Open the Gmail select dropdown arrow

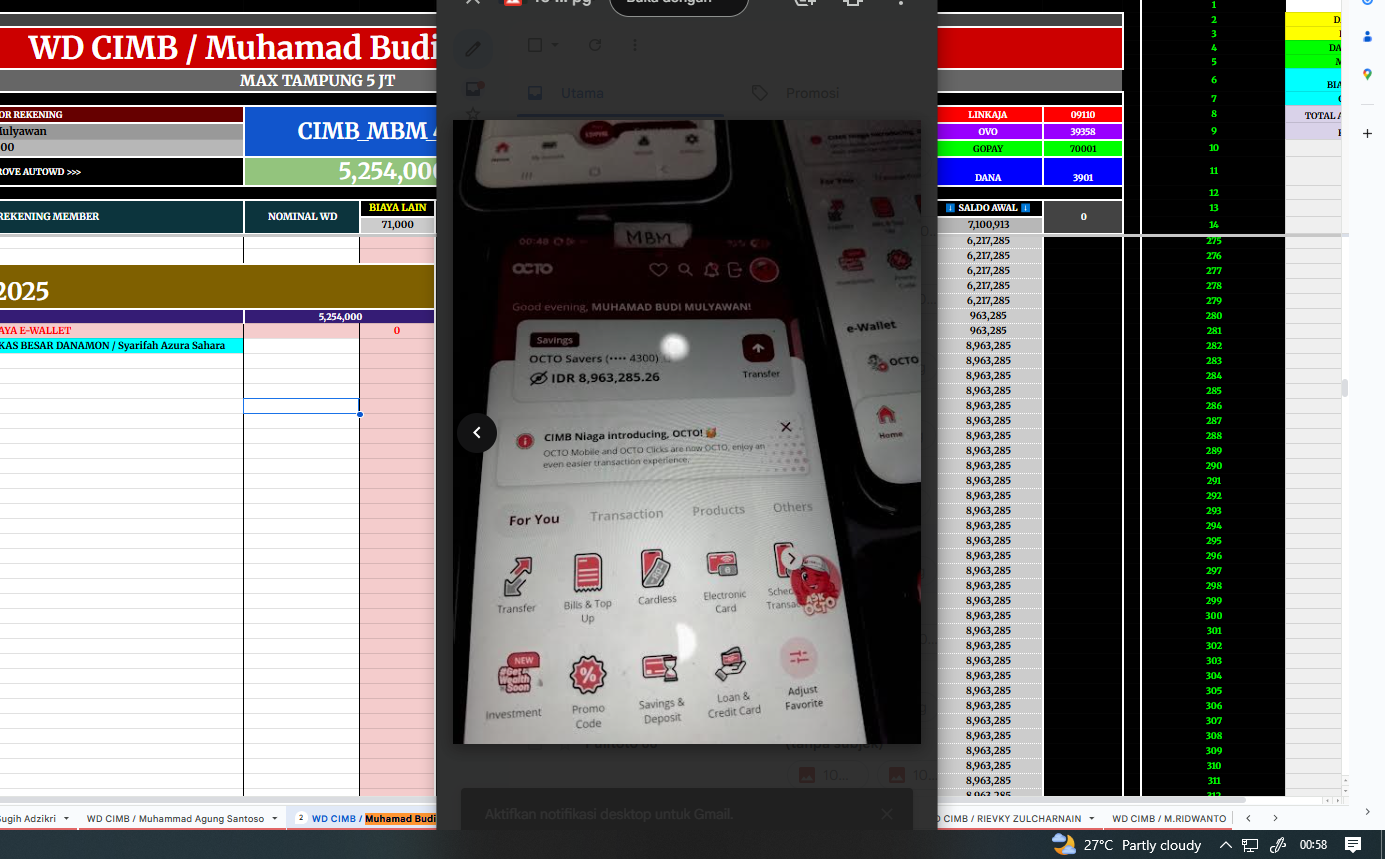click(555, 45)
